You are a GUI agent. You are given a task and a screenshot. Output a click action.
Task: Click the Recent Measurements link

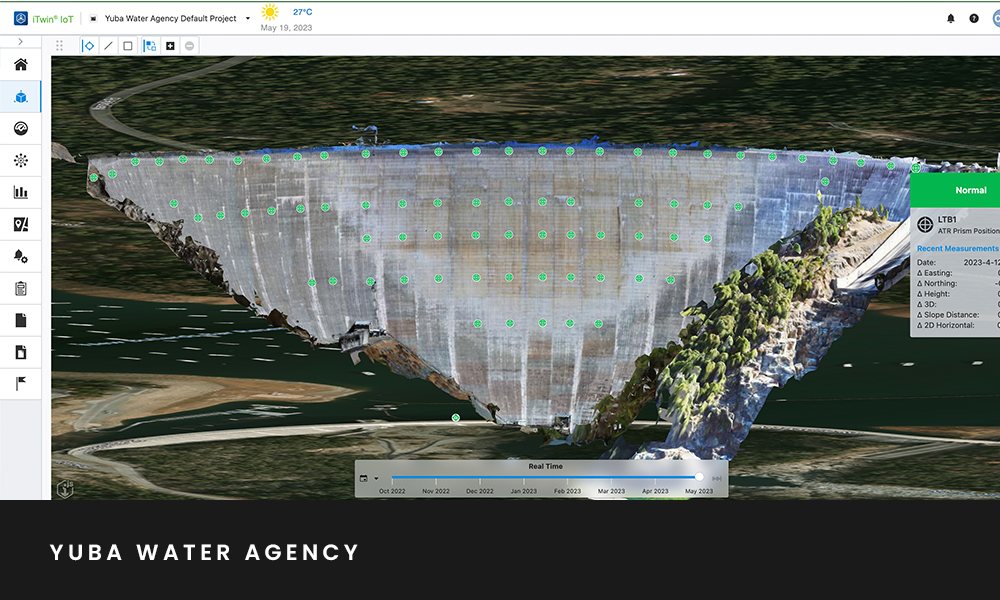coord(957,248)
